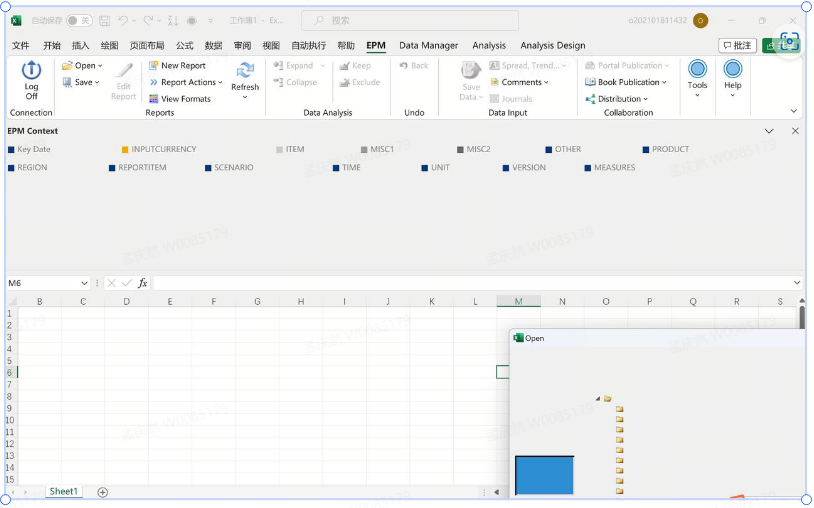Open the Portal Publication menu
Viewport: 814px width, 508px height.
pyautogui.click(x=627, y=66)
